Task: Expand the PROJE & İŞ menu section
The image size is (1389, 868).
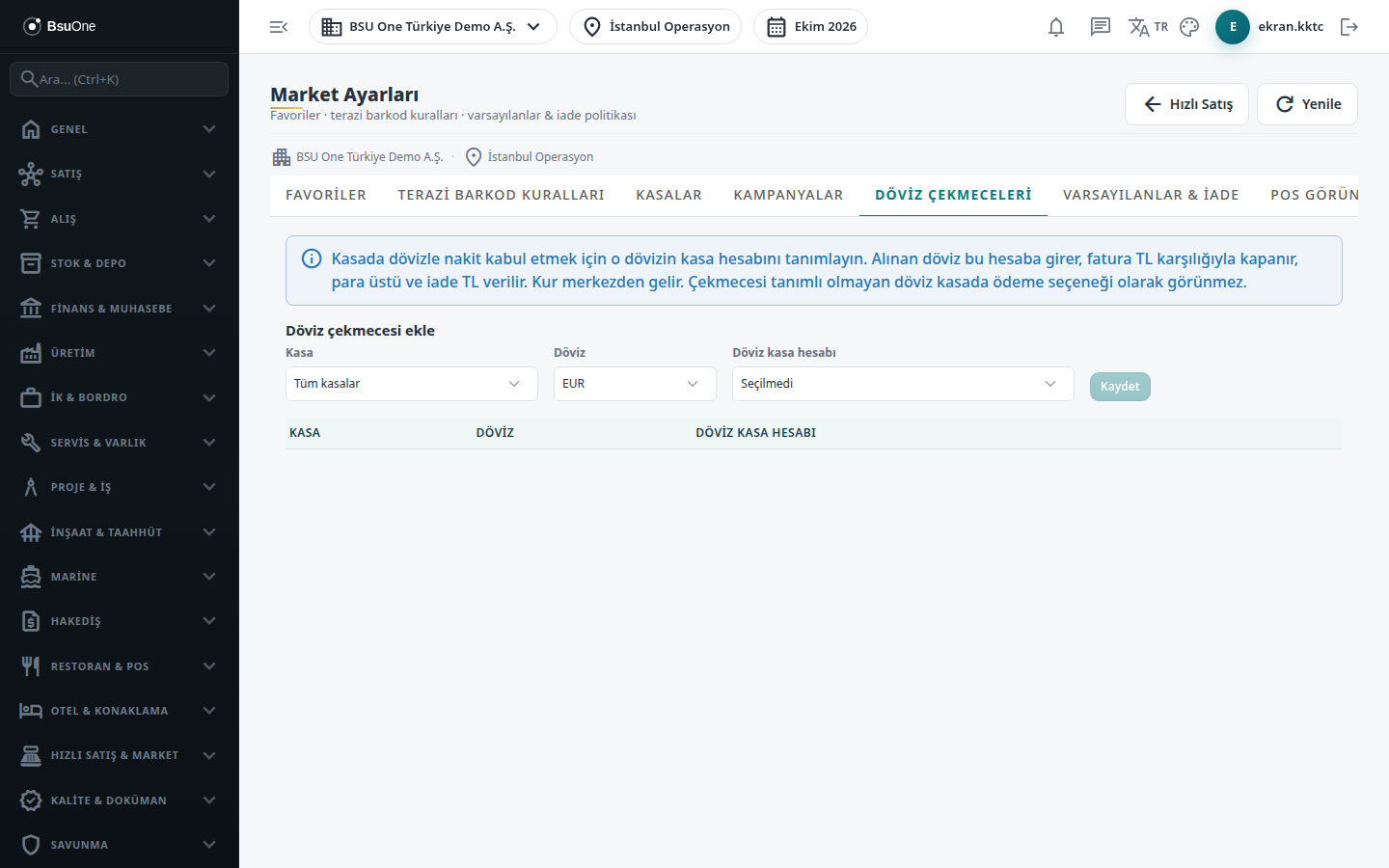Action: pos(120,487)
